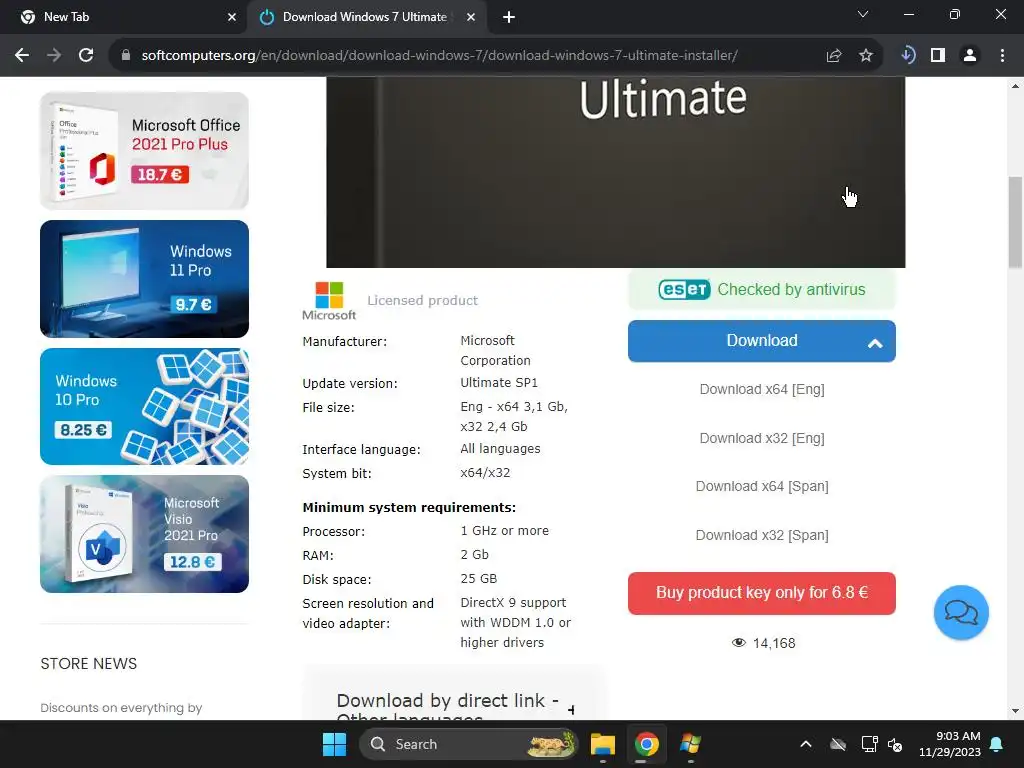Click the scrollbar down arrow
This screenshot has height=768, width=1024.
(x=1015, y=711)
